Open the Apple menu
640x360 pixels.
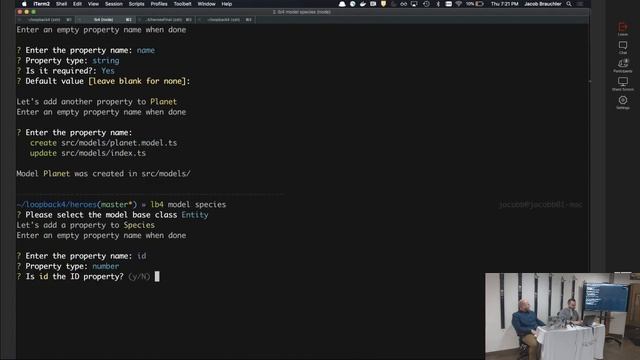click(x=24, y=4)
